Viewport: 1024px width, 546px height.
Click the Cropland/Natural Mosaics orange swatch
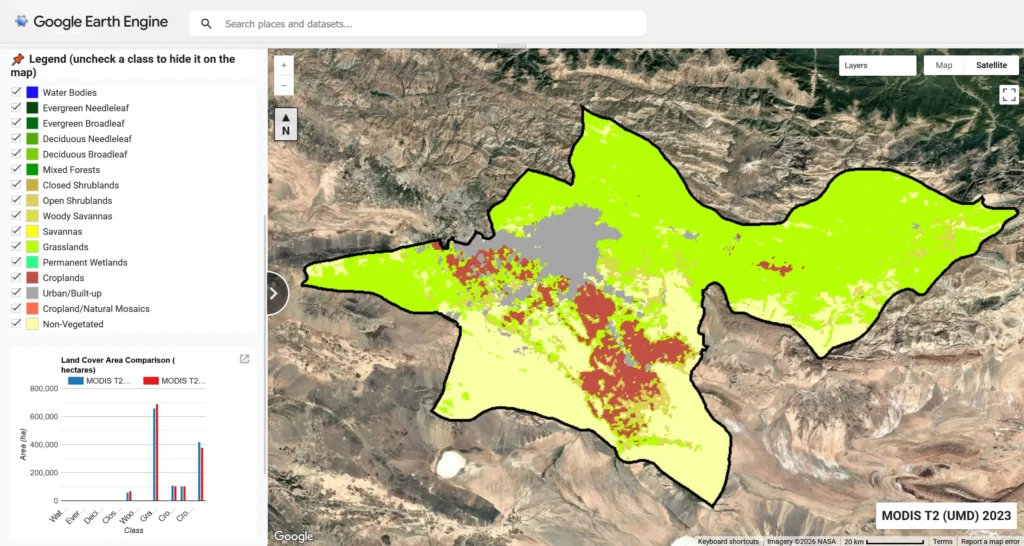pyautogui.click(x=32, y=308)
